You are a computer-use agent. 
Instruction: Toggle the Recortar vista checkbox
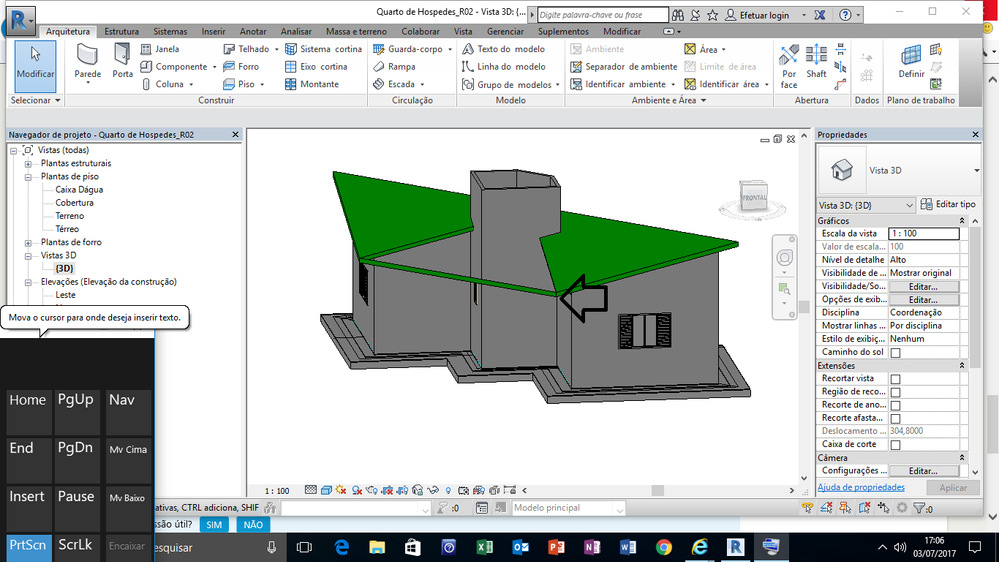(895, 379)
